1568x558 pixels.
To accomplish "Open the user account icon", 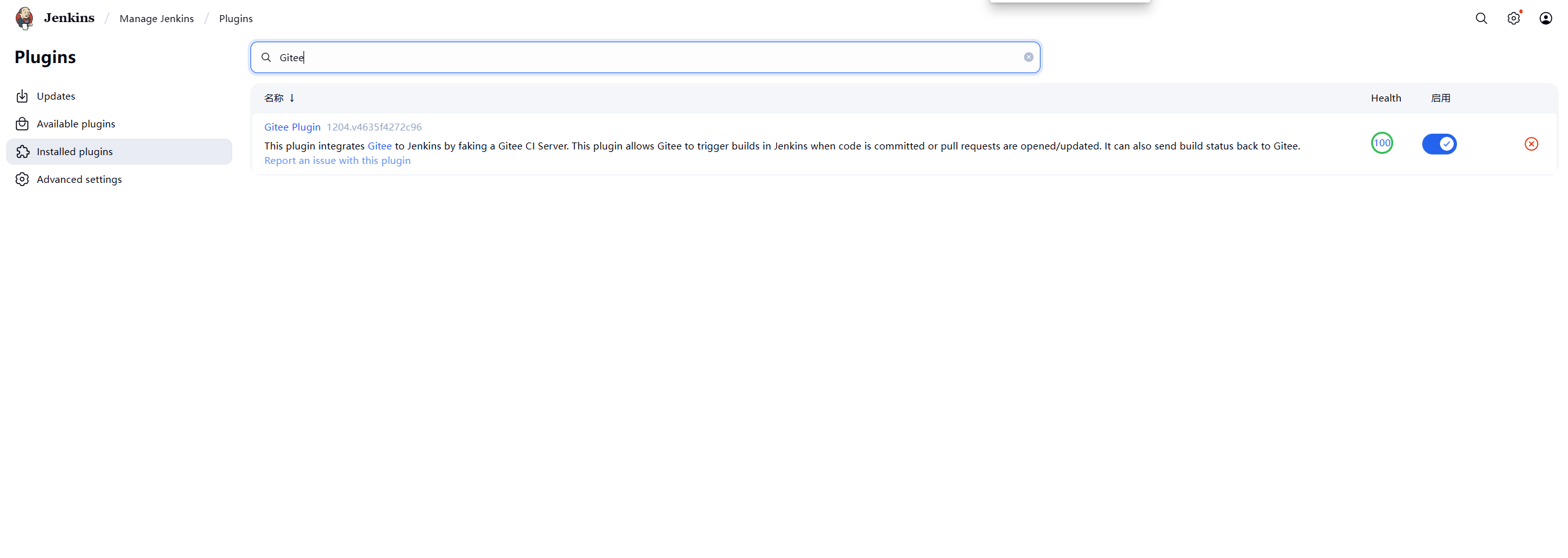I will [x=1546, y=18].
